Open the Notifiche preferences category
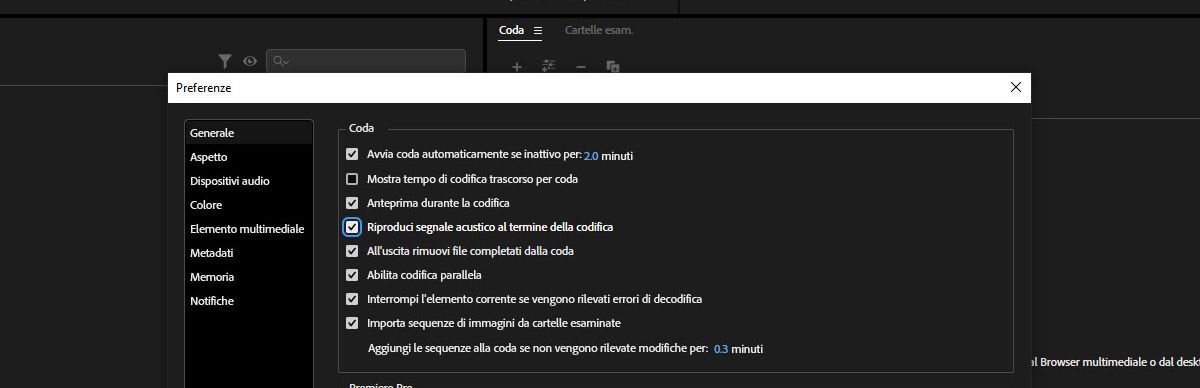This screenshot has height=388, width=1200. pyautogui.click(x=249, y=301)
